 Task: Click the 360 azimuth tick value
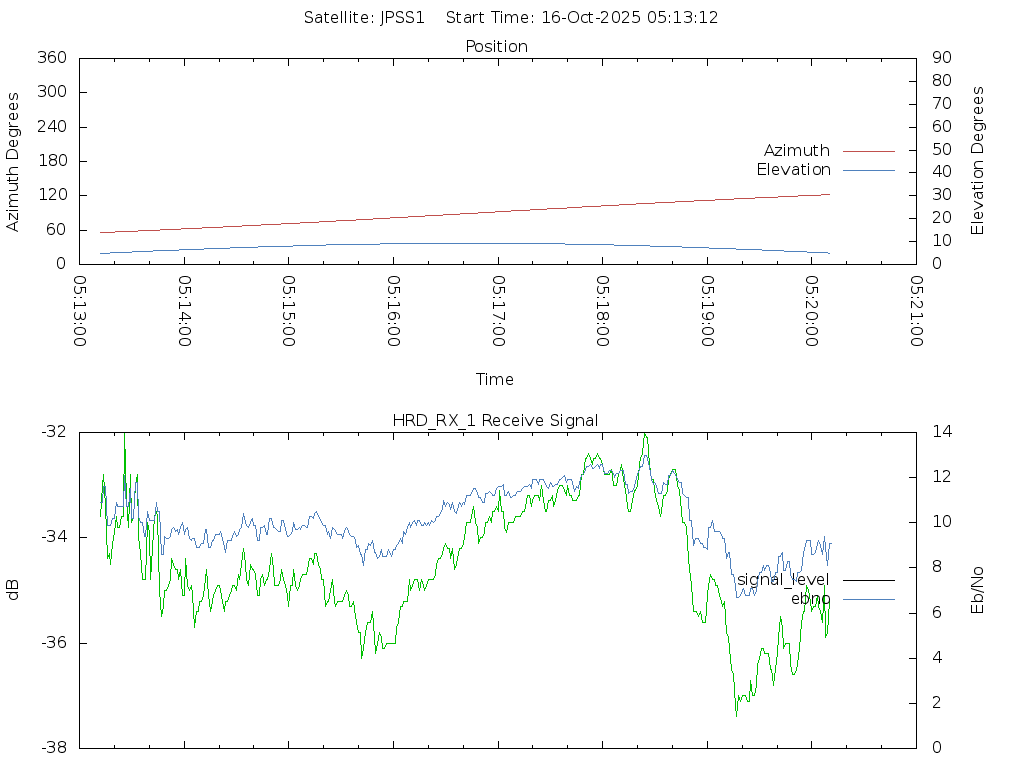tap(51, 58)
